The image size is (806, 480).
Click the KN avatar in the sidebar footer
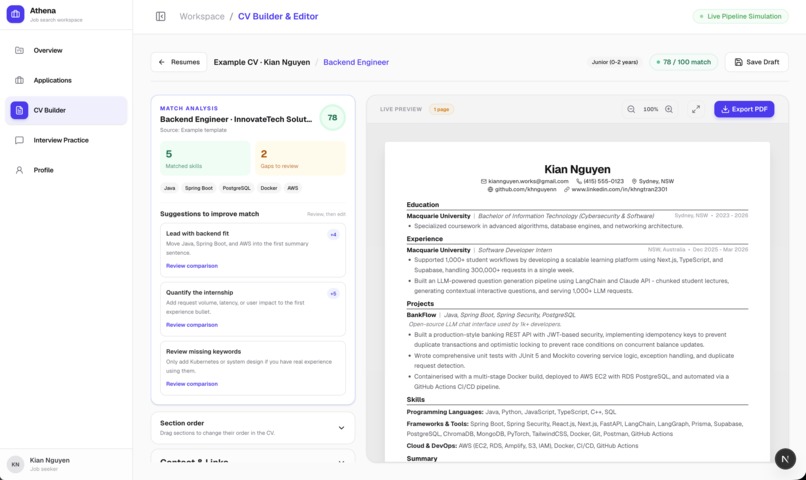point(15,464)
